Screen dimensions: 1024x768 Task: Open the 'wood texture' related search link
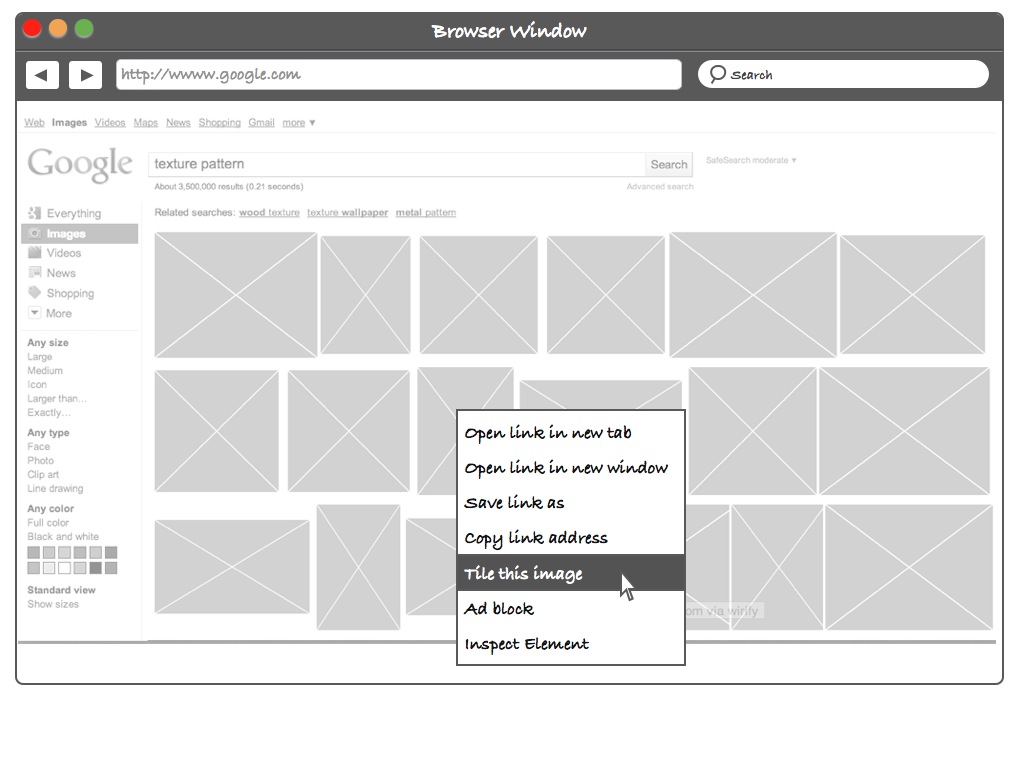(x=269, y=213)
